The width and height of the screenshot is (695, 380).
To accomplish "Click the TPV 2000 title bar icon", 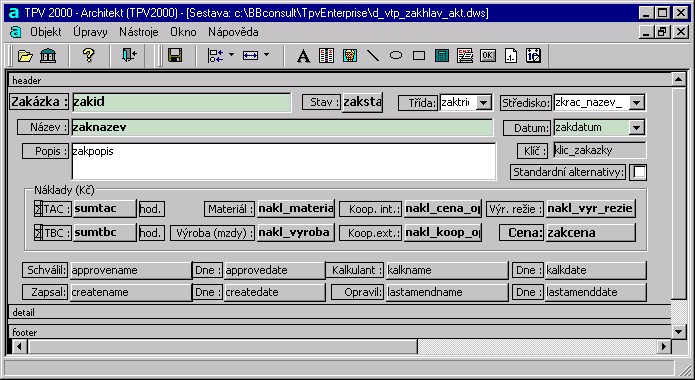I will click(14, 13).
